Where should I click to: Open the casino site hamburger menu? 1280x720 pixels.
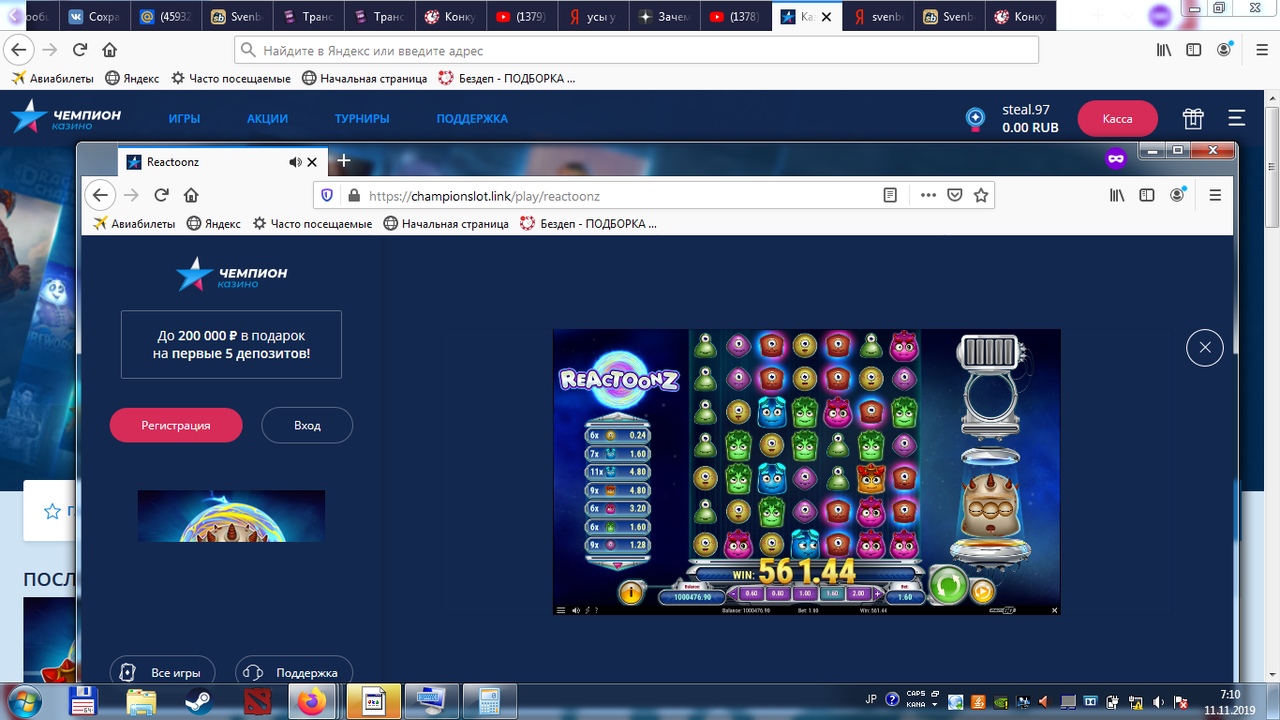[1237, 119]
